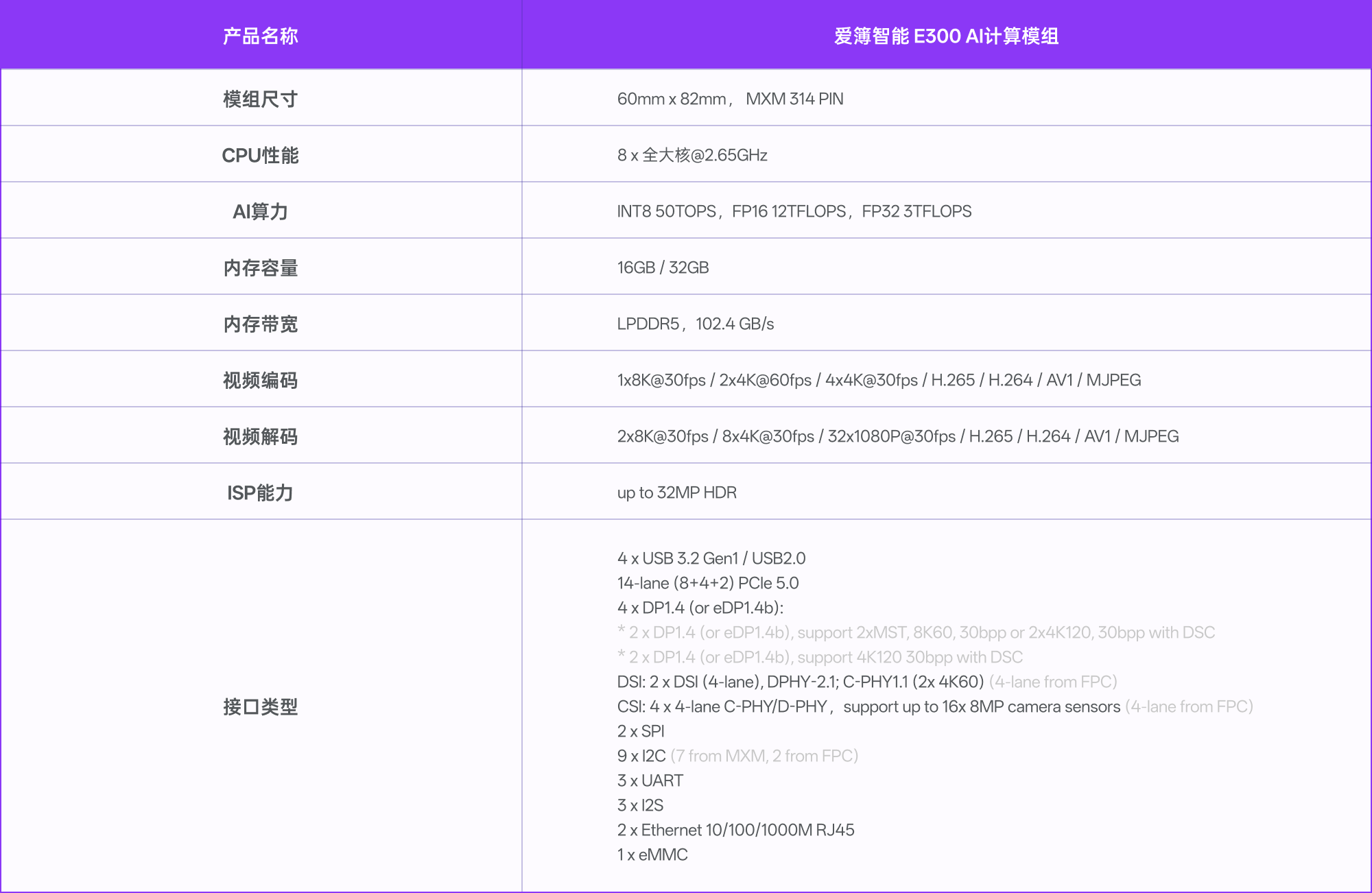Select the 3 x UART line

point(650,781)
